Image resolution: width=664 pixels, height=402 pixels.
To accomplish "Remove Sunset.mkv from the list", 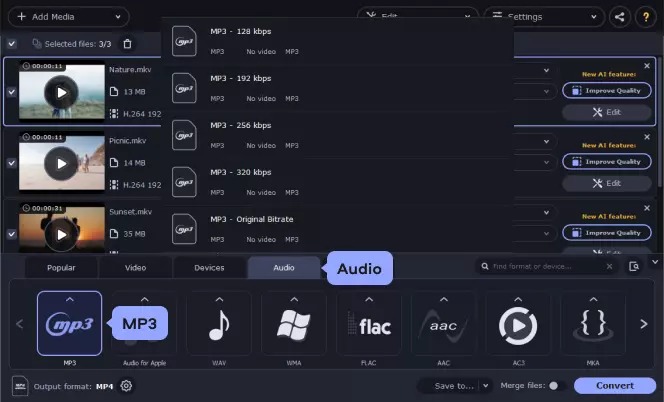I will [647, 208].
